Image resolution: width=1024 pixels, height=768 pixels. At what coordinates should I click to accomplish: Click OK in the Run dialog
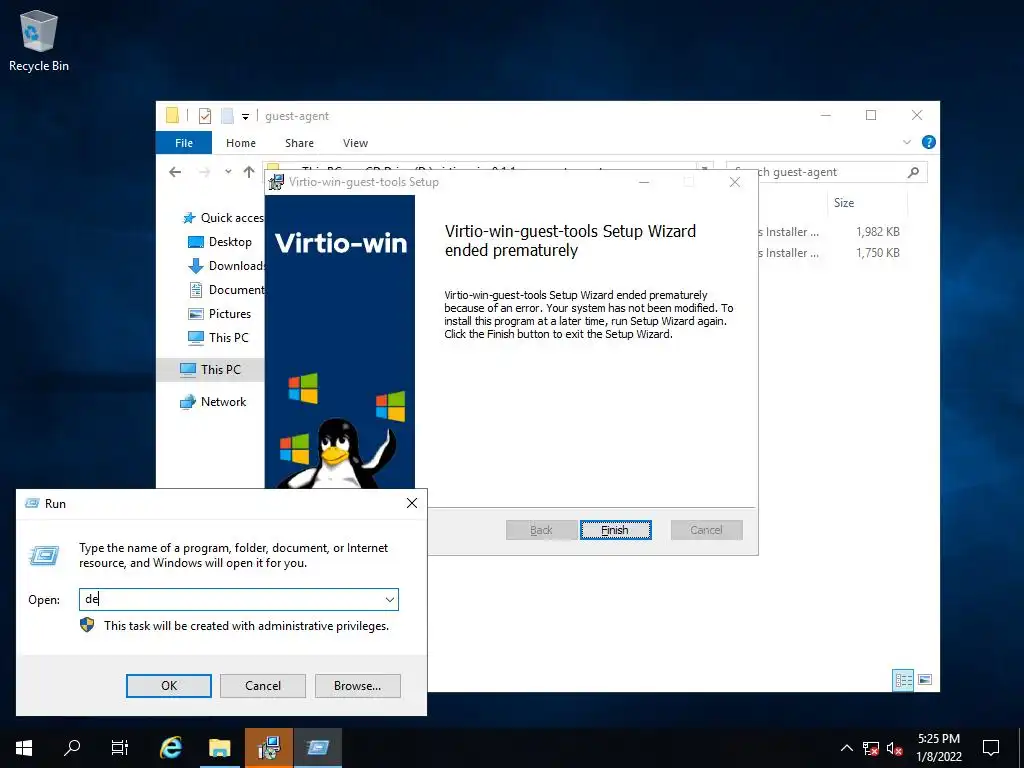tap(168, 686)
